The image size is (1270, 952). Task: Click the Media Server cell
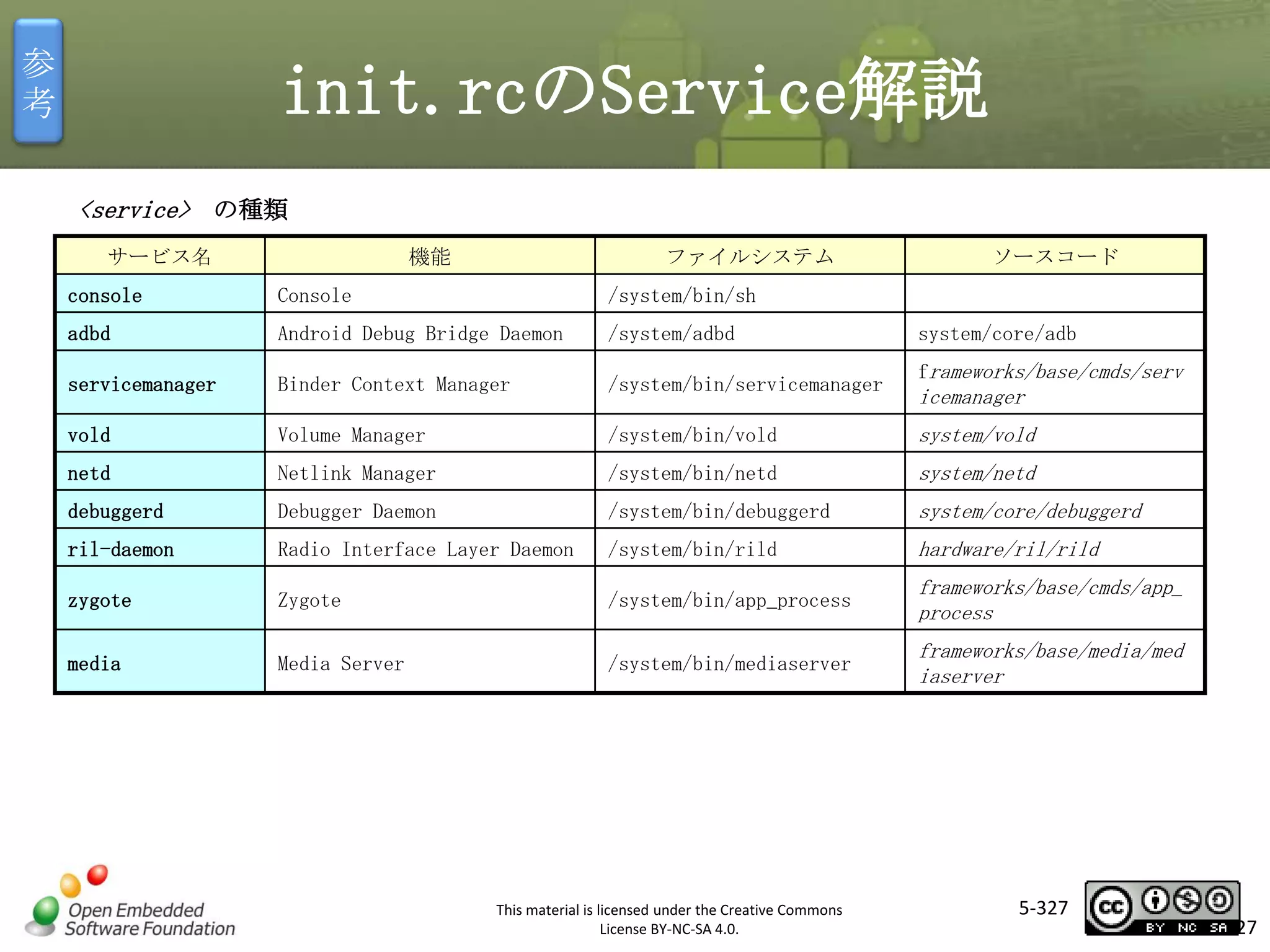pyautogui.click(x=430, y=661)
